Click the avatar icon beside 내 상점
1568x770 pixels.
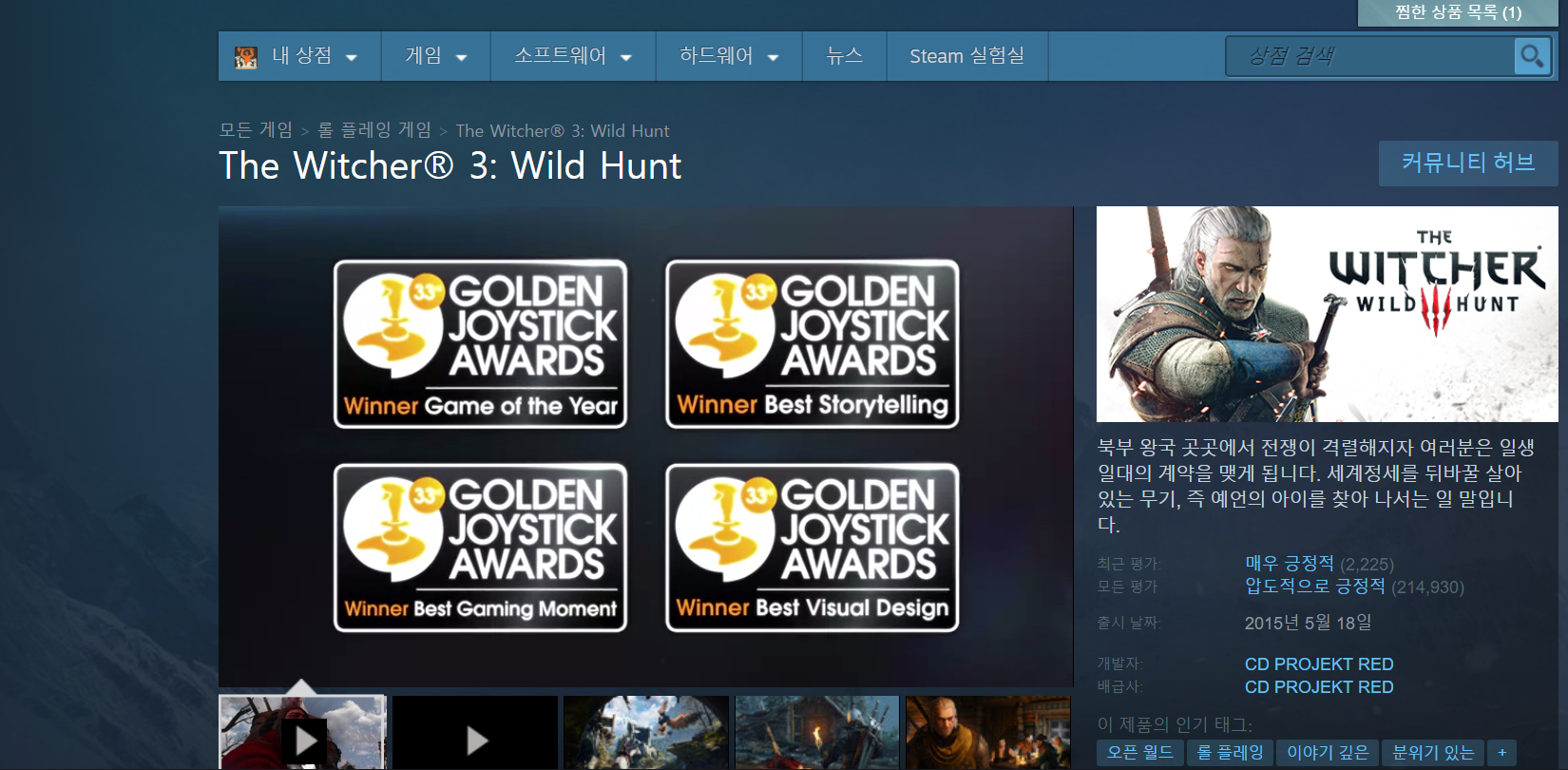(246, 57)
